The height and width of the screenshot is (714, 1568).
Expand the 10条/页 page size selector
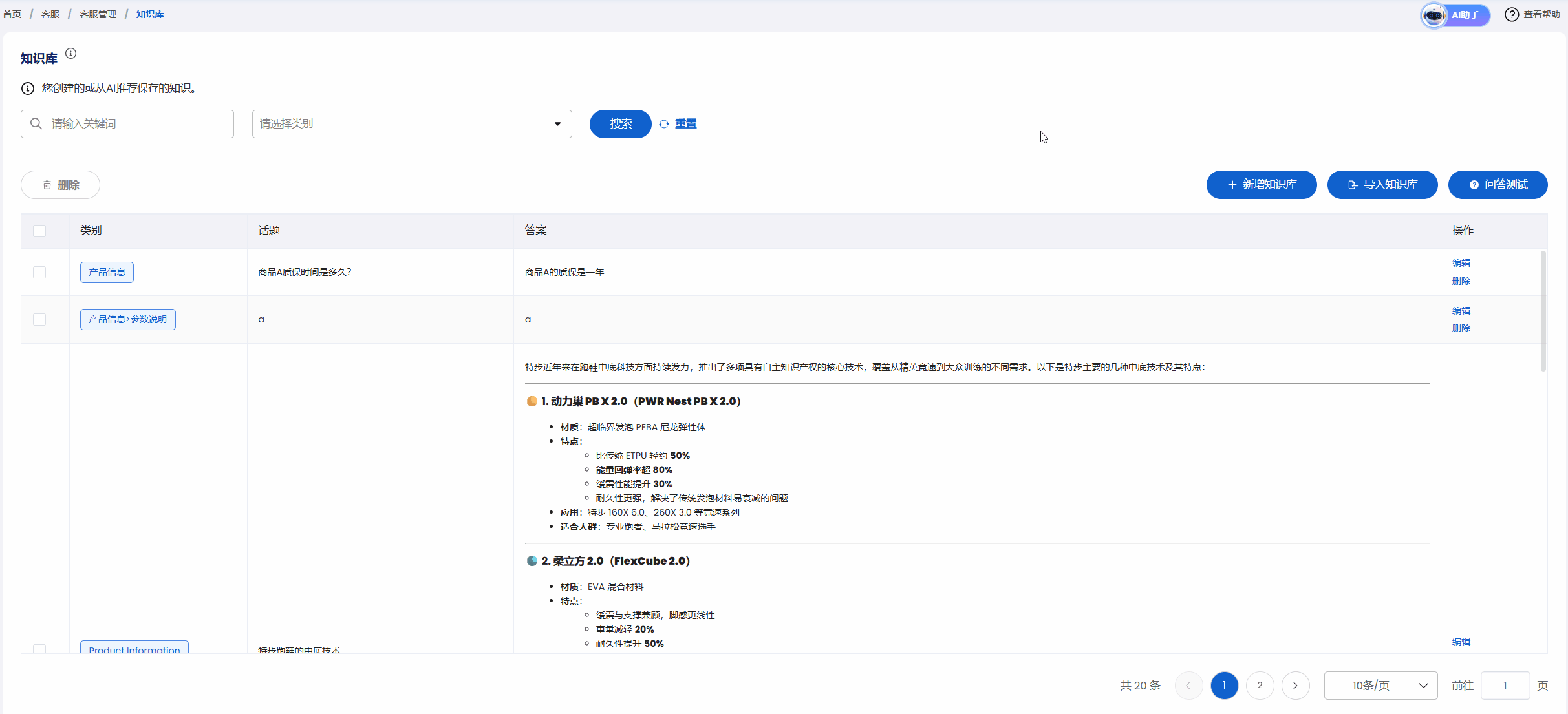1380,686
